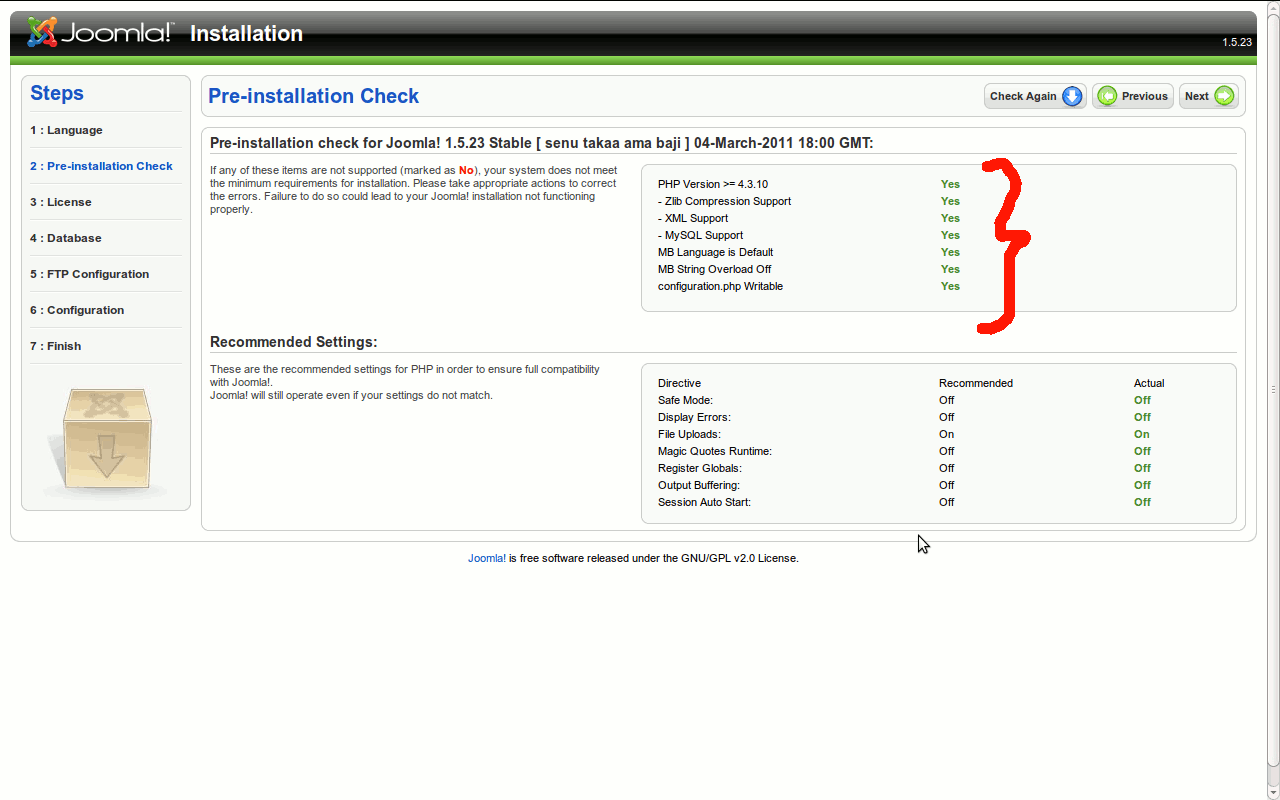Click the actual Off value for Session Auto Start
This screenshot has height=800, width=1280.
click(1142, 502)
